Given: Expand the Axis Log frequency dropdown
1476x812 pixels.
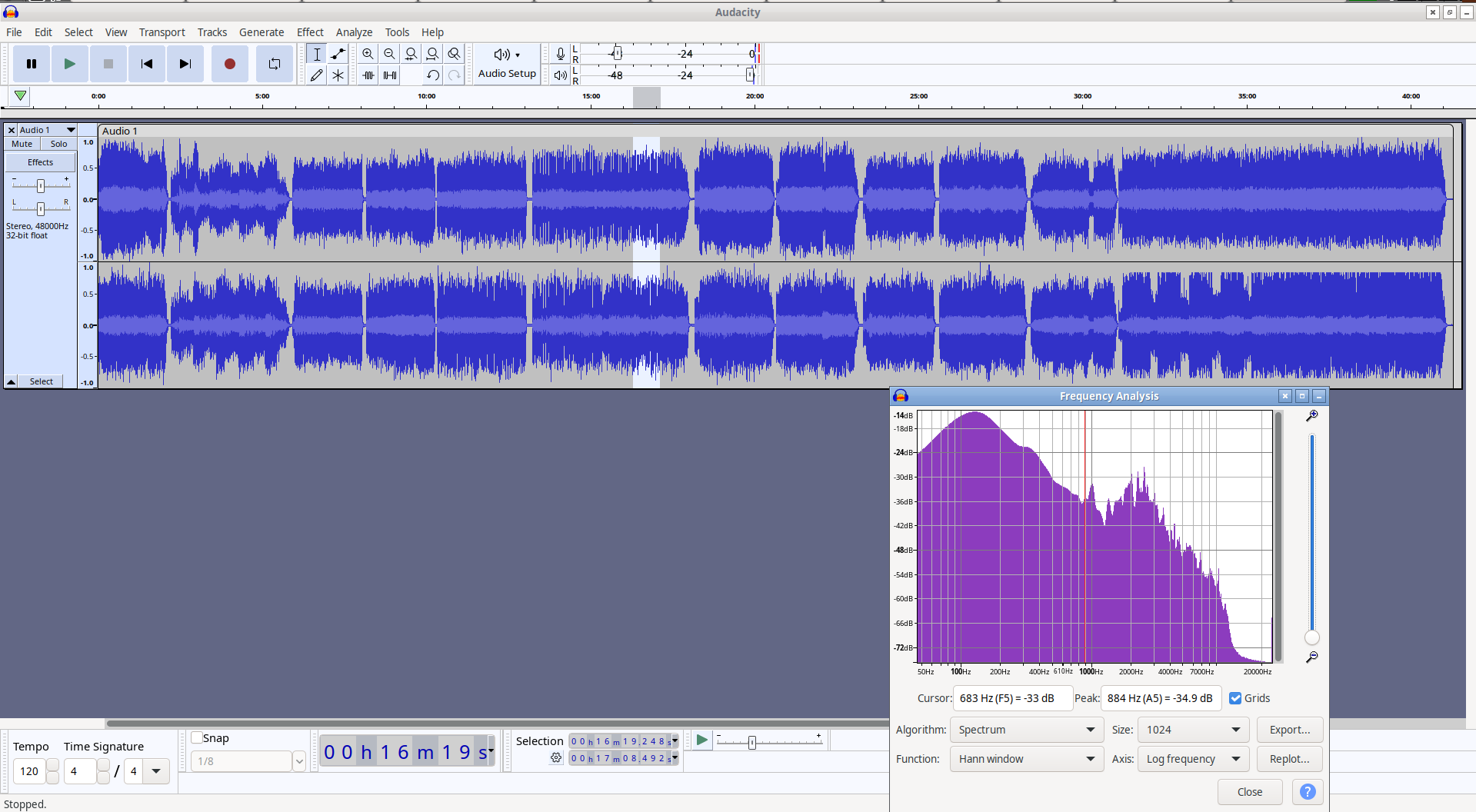Looking at the screenshot, I should 1192,759.
